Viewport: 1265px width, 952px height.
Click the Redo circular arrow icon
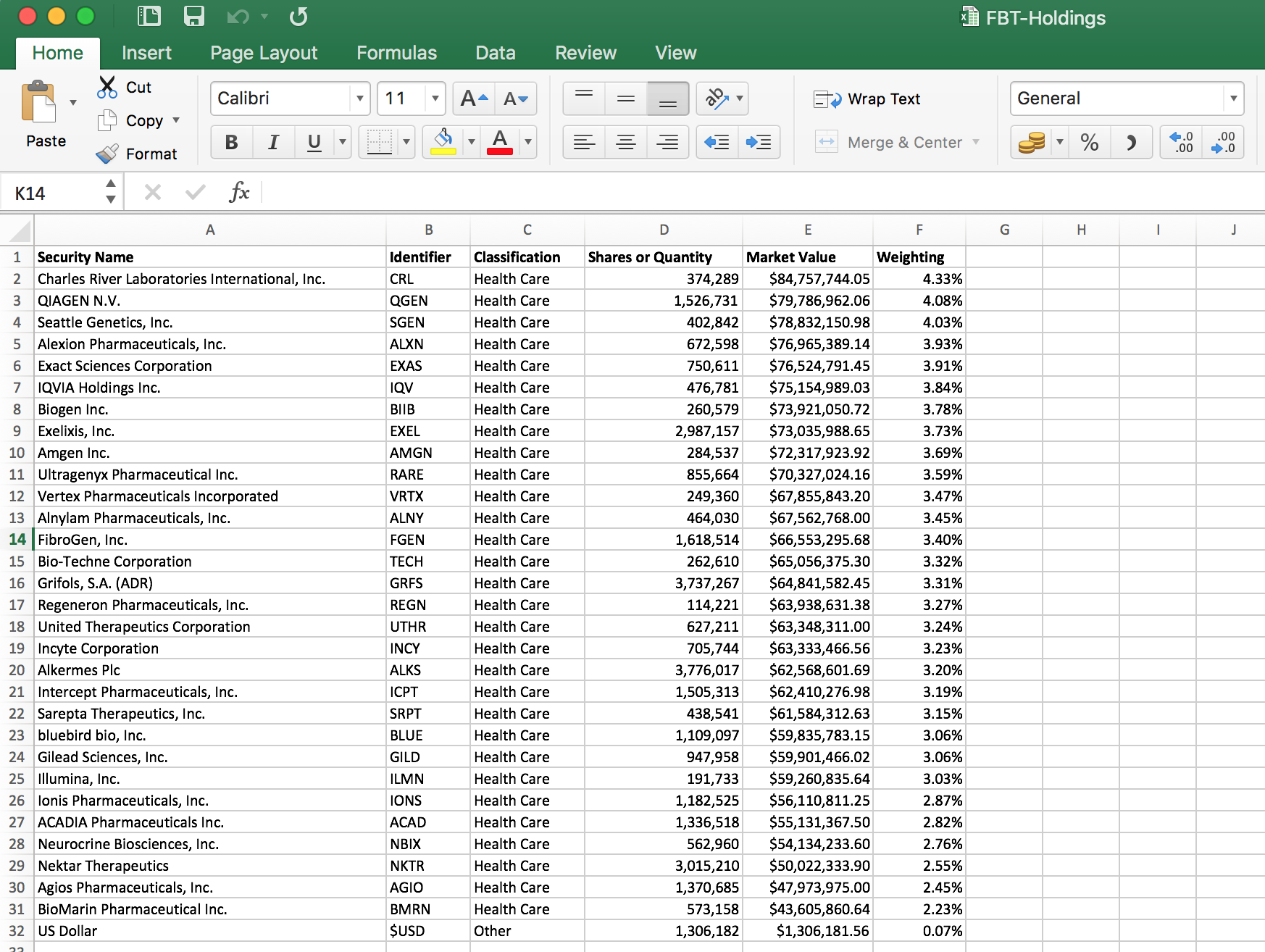(298, 16)
